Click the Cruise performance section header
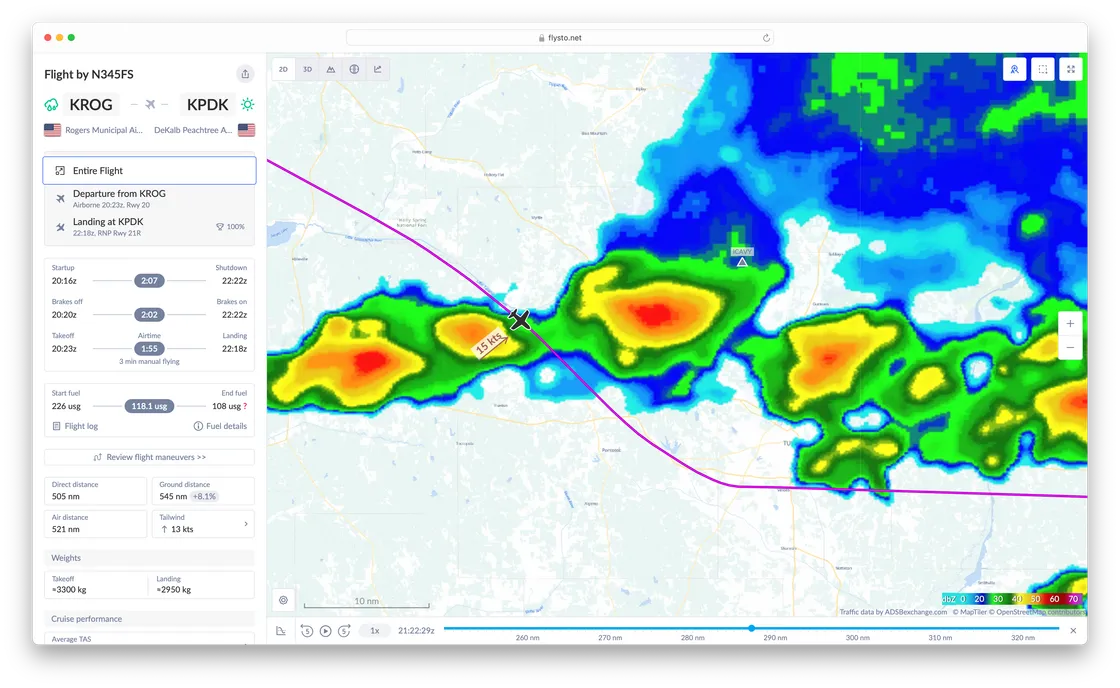Viewport: 1120px width, 688px height. coord(149,619)
